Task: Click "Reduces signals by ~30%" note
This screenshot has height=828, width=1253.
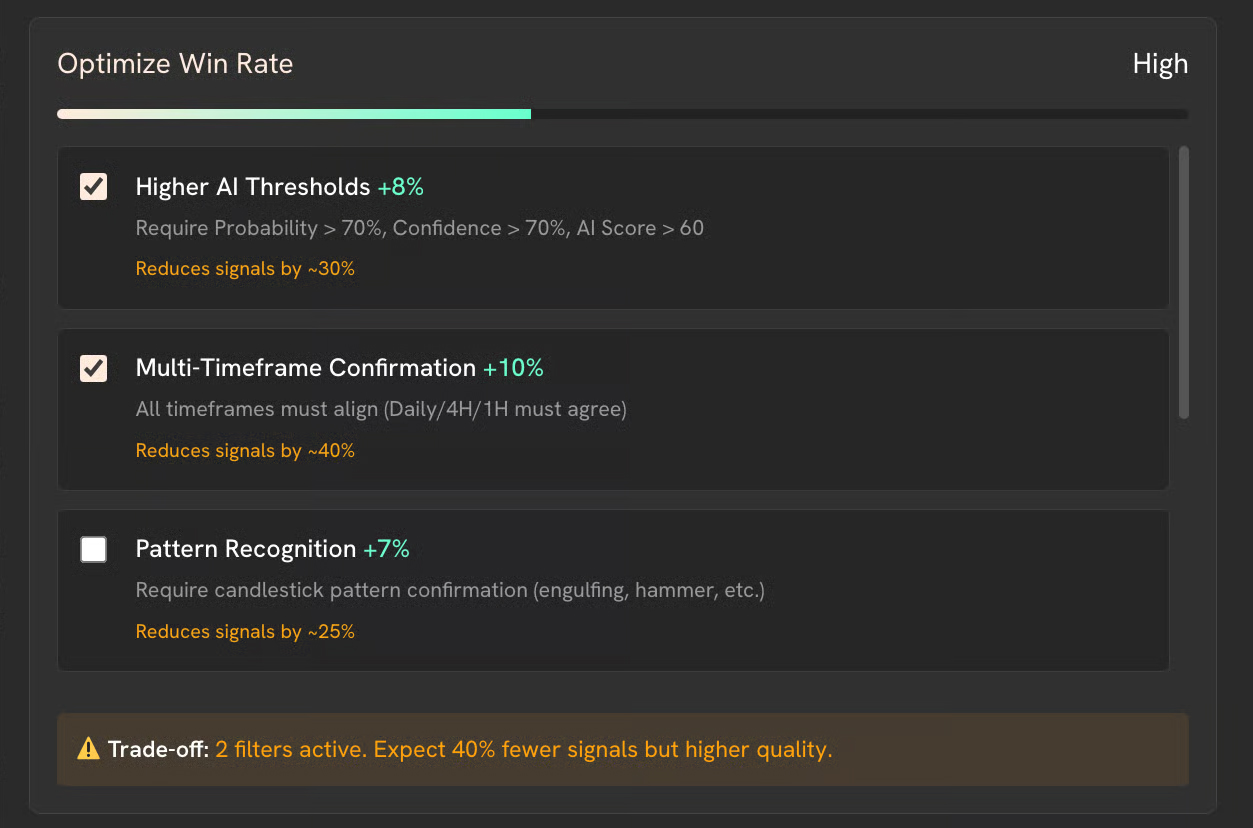Action: [x=245, y=269]
